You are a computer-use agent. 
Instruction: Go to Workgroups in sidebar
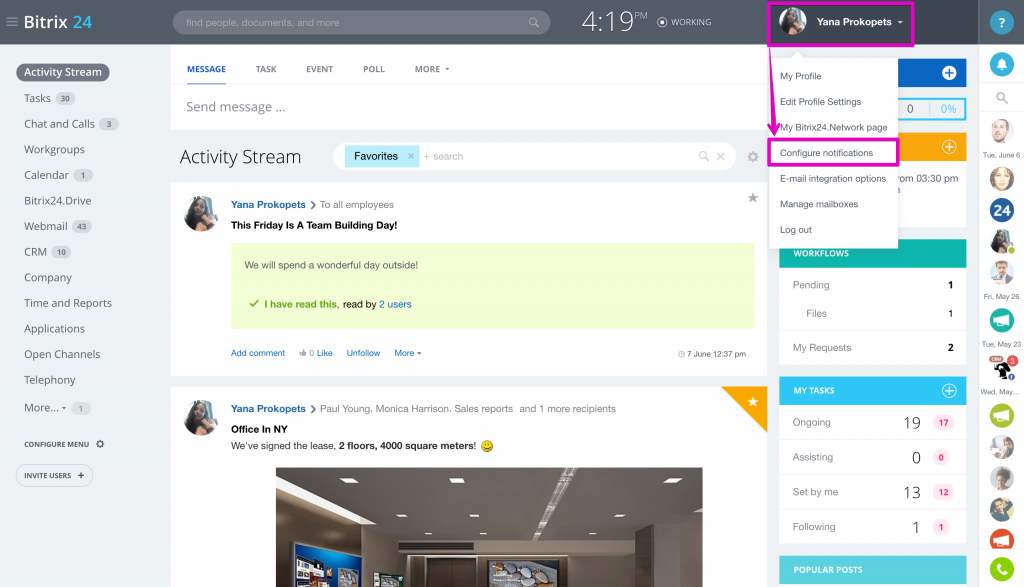[x=54, y=150]
